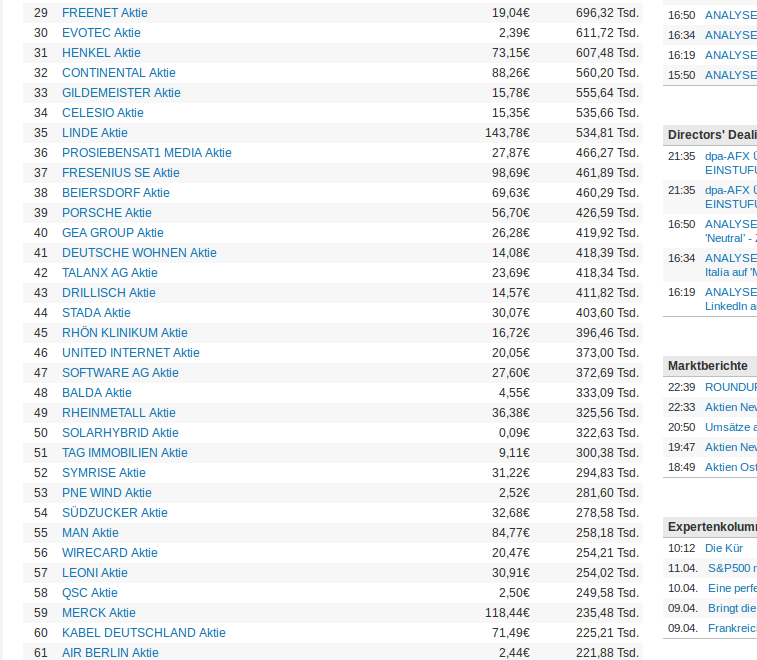Image resolution: width=757 pixels, height=660 pixels.
Task: Open the SOLARHYBRID Aktie link
Action: point(120,433)
